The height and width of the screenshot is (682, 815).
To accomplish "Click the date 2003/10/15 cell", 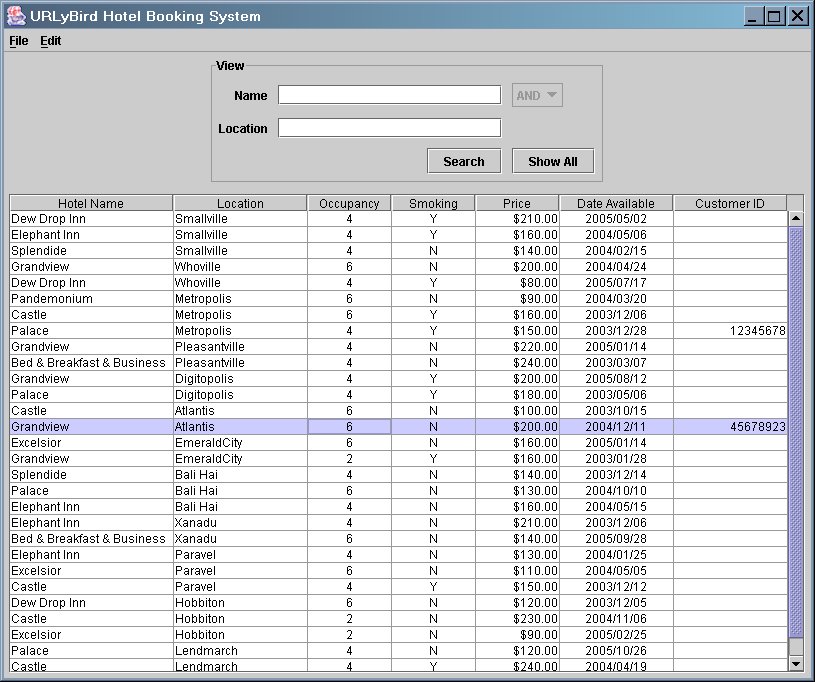I will pyautogui.click(x=616, y=411).
